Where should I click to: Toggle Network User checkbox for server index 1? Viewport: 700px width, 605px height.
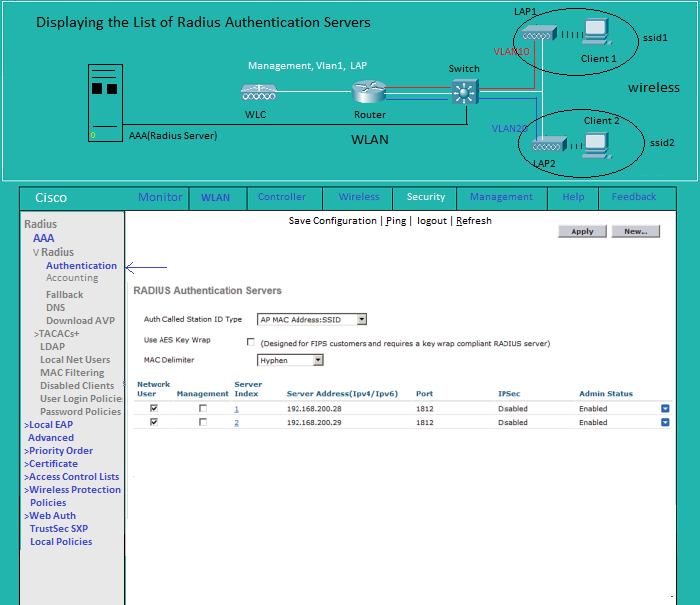pos(154,408)
